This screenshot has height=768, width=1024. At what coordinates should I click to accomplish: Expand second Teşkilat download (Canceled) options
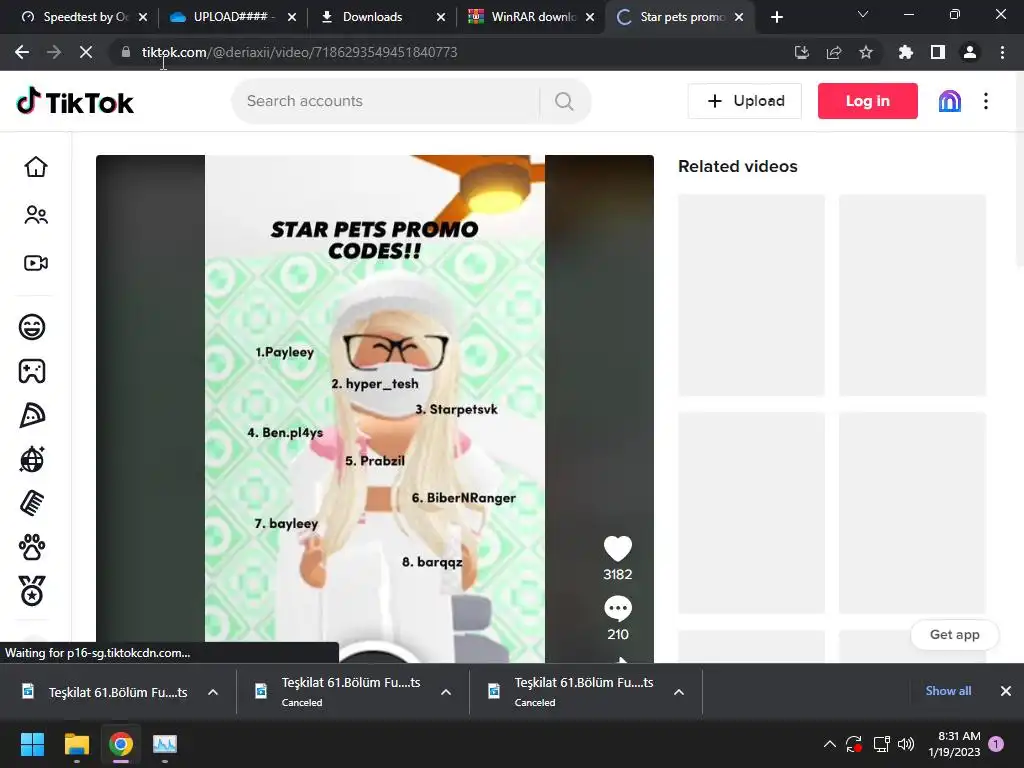coord(446,692)
